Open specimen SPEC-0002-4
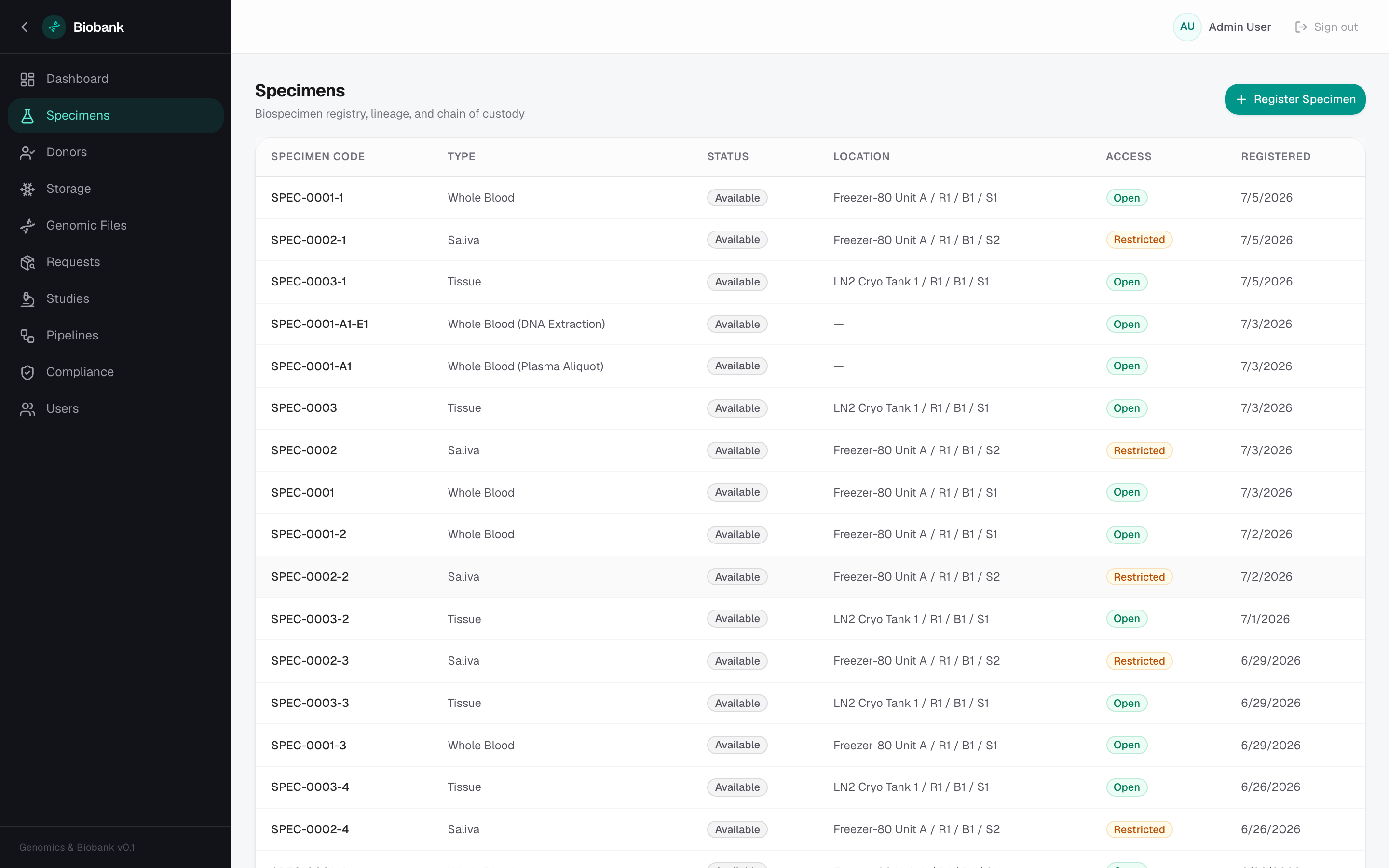1389x868 pixels. click(309, 829)
